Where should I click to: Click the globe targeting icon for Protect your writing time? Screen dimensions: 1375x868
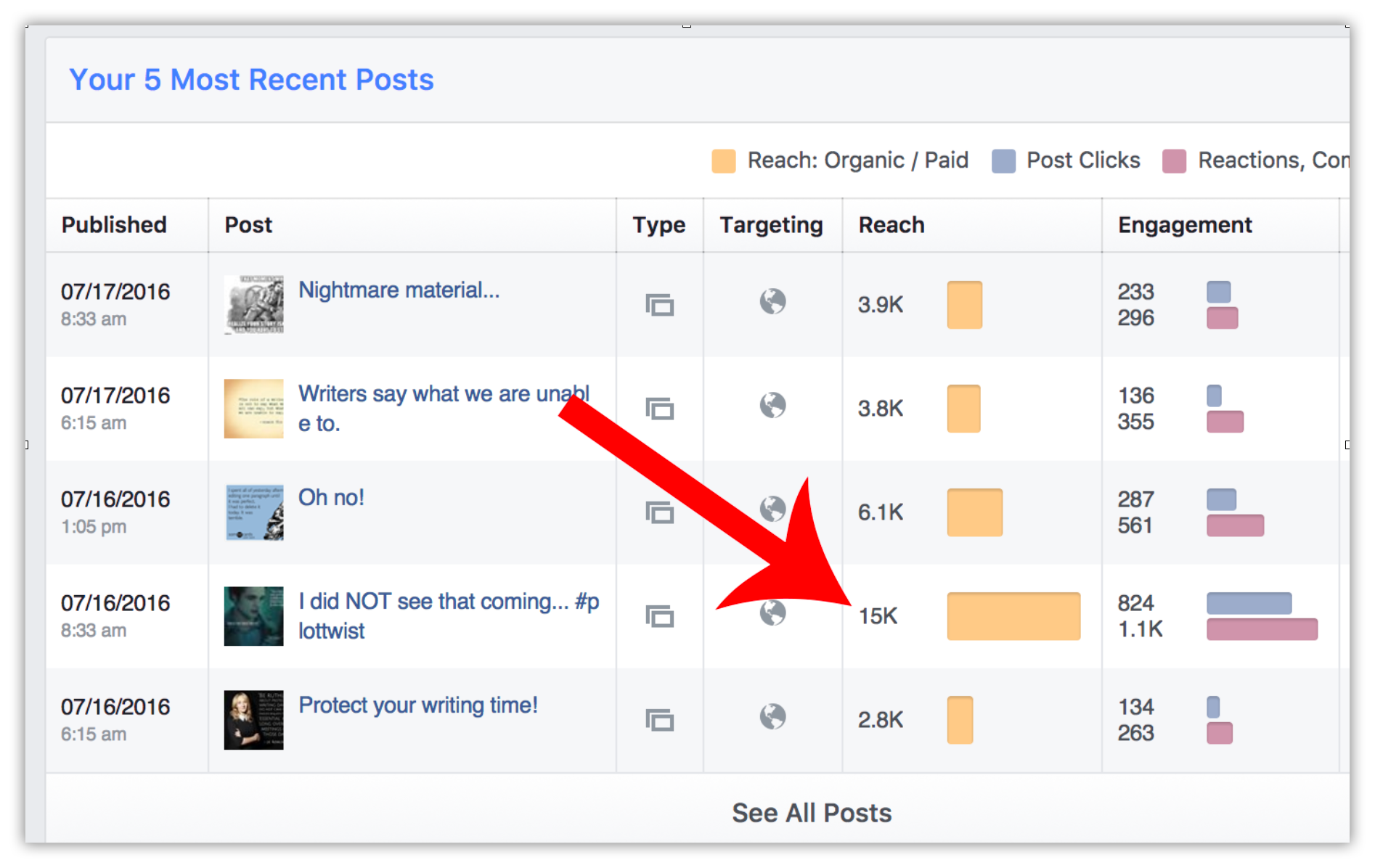point(772,717)
